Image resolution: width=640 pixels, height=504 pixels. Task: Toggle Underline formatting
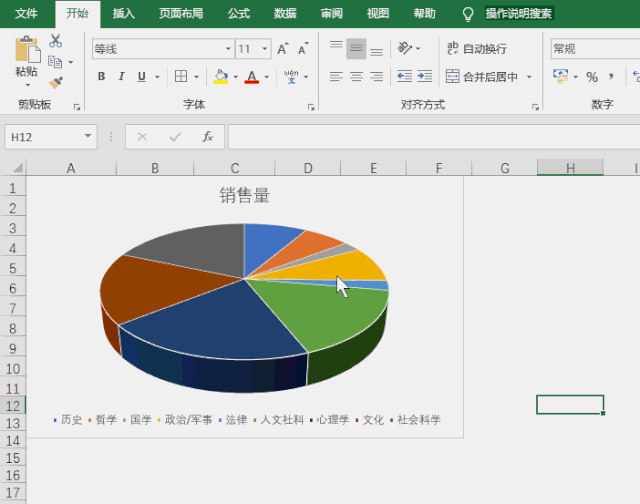[x=142, y=76]
